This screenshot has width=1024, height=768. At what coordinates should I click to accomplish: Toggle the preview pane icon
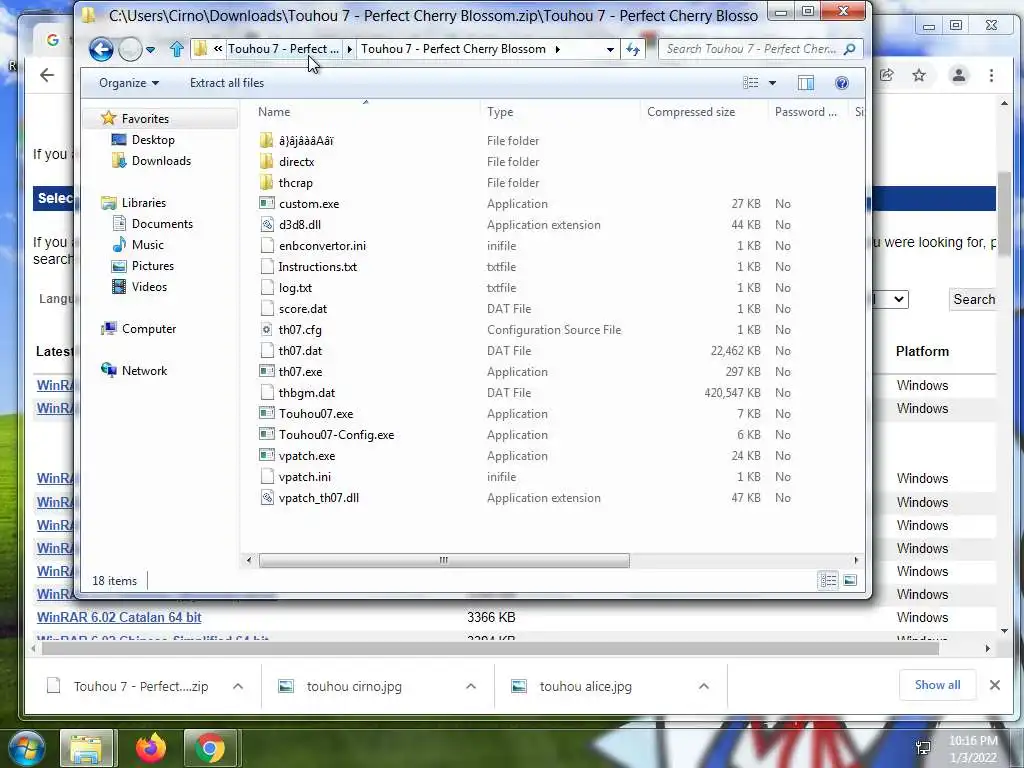click(x=806, y=83)
